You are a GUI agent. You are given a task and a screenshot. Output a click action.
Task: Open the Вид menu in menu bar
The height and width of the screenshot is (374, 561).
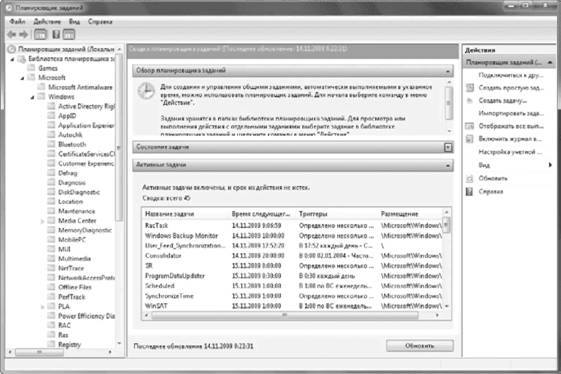(x=74, y=21)
